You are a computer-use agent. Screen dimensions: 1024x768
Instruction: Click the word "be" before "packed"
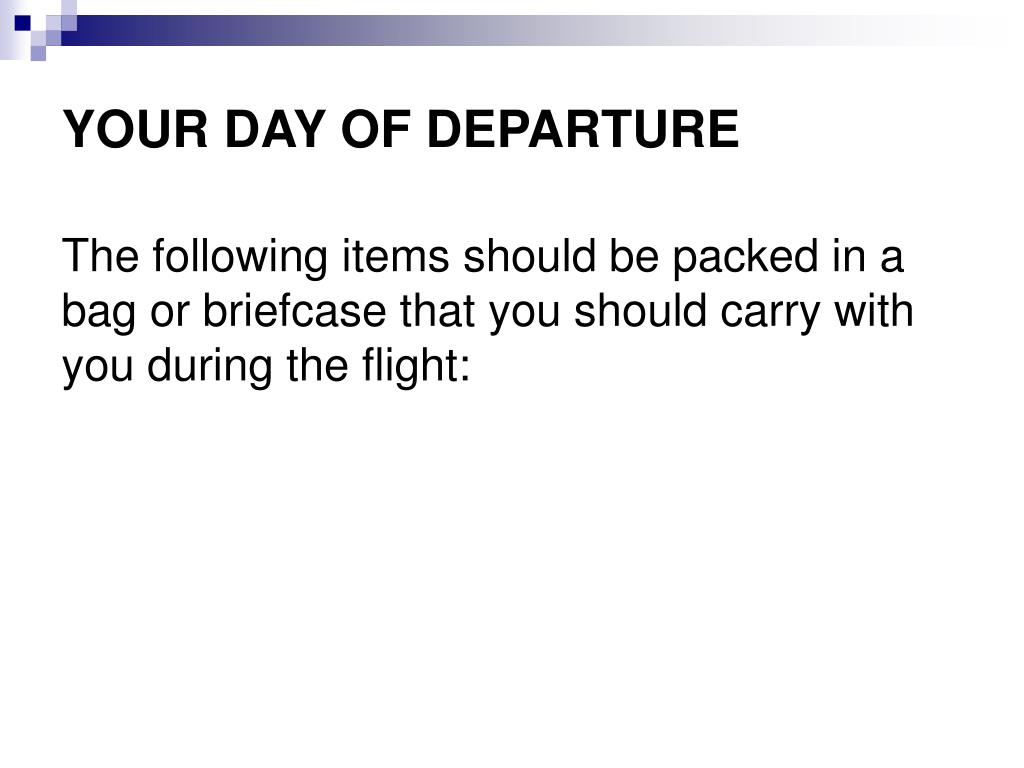point(634,256)
